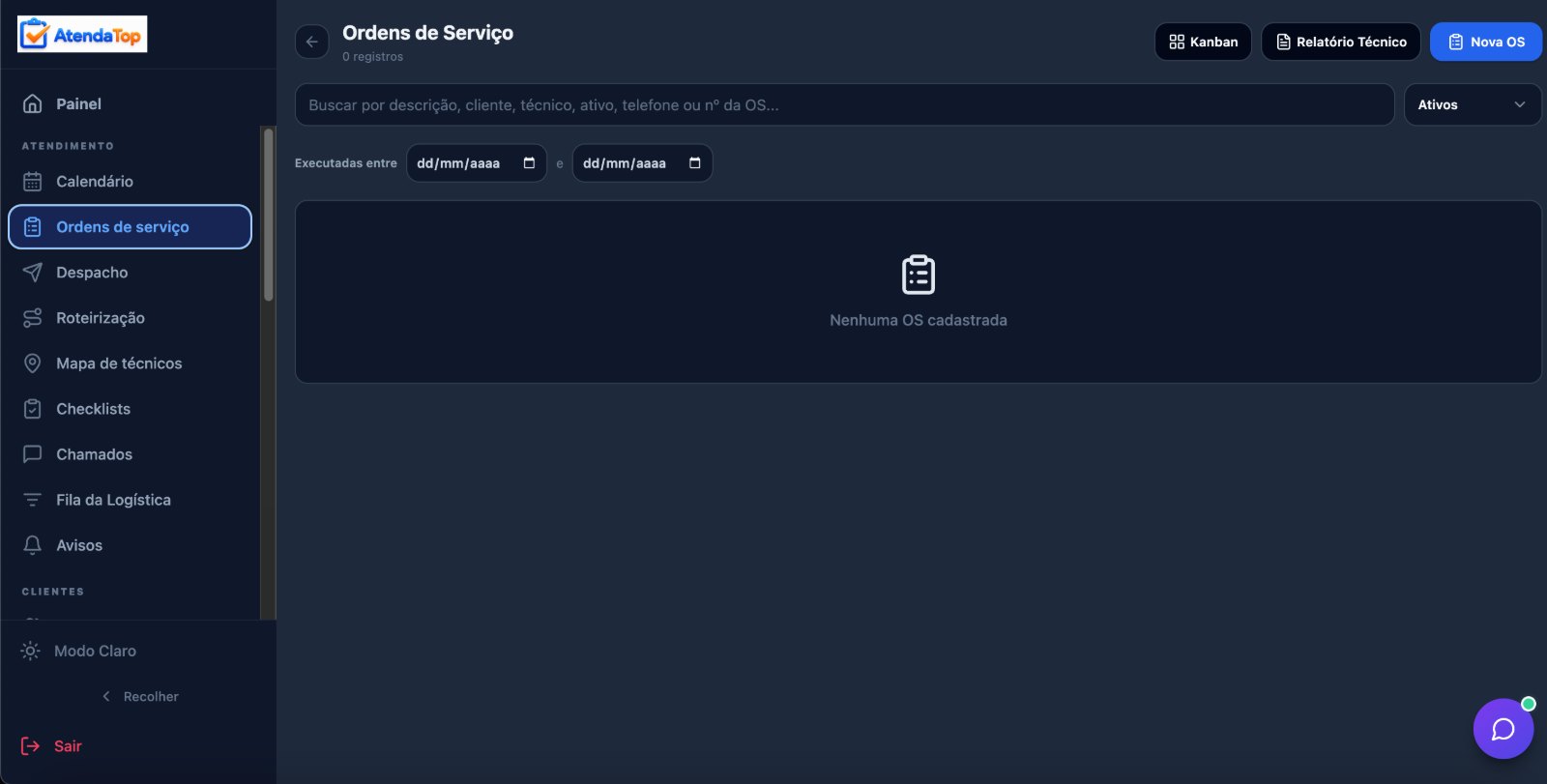Switch to Kanban view

1203,42
